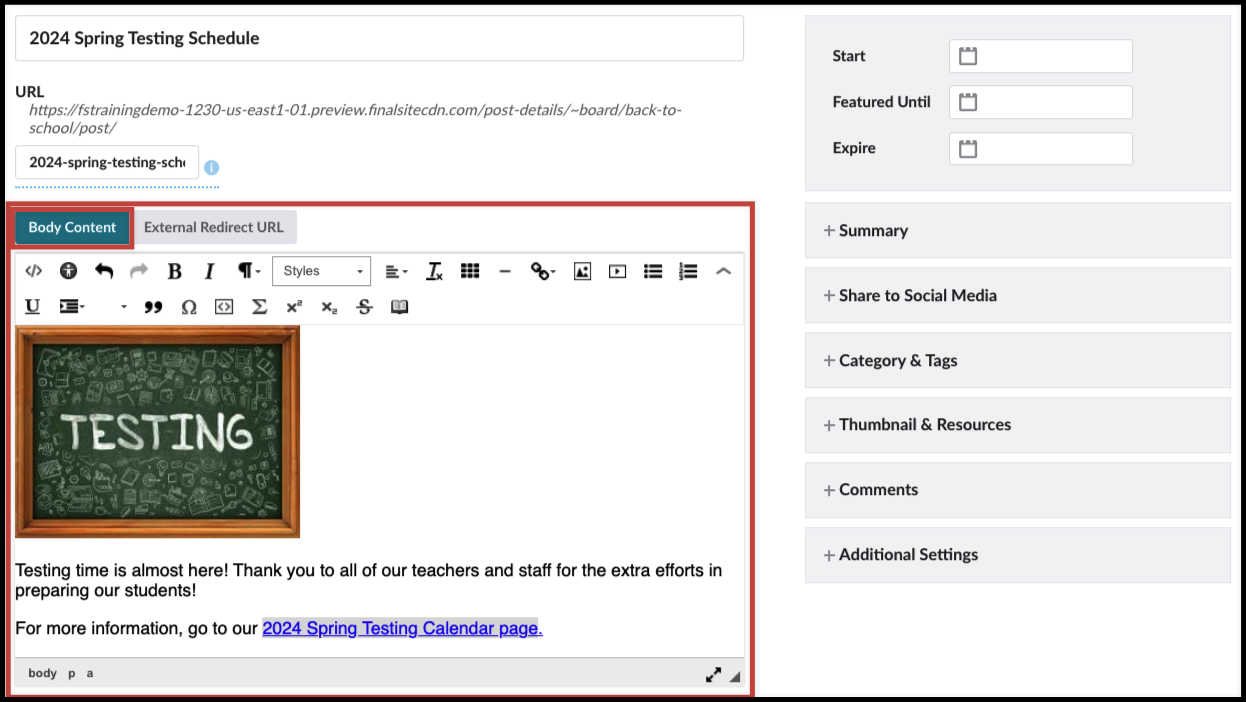Apply strikethrough to selected text

coord(363,306)
